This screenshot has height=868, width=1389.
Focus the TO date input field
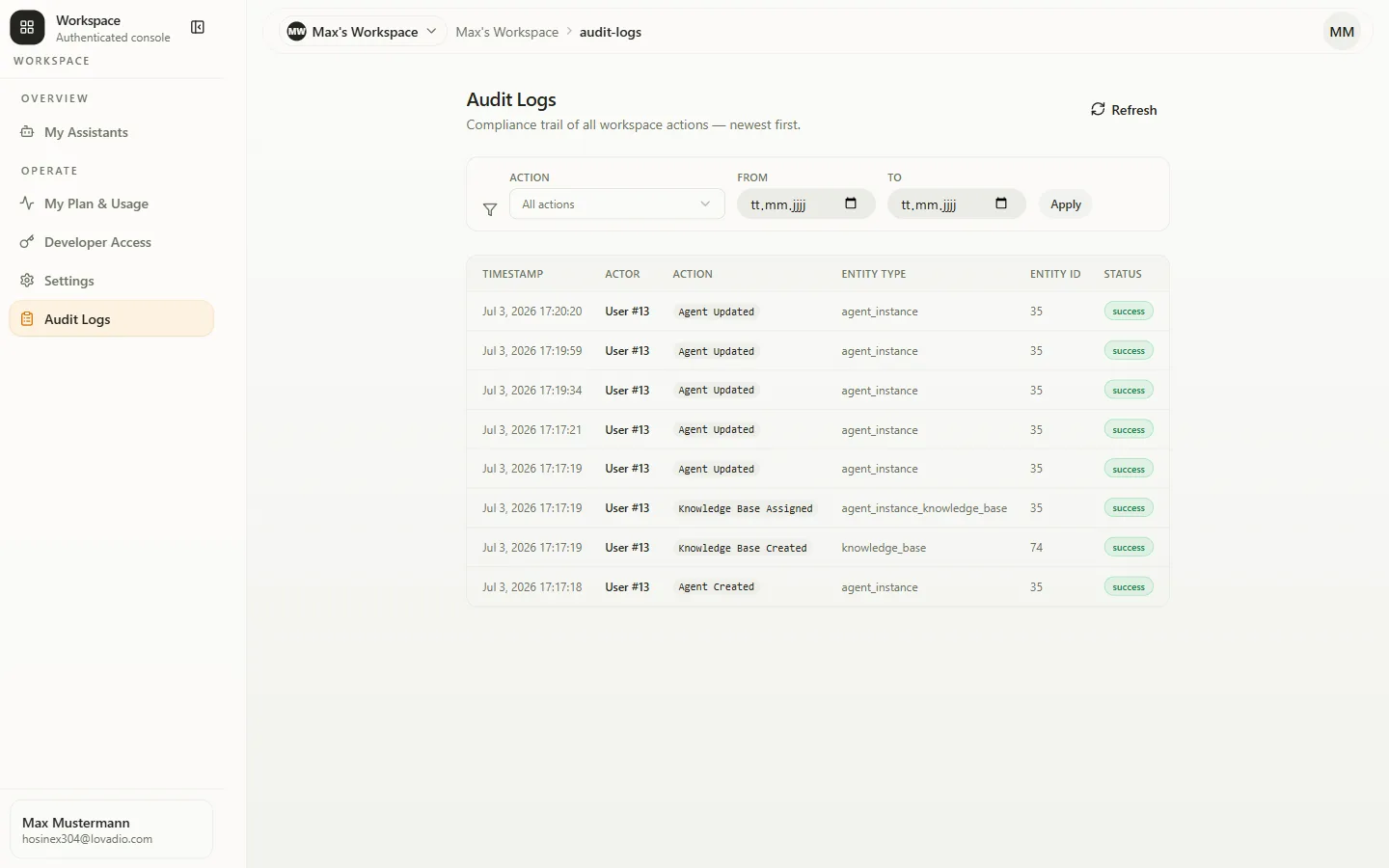pos(956,203)
